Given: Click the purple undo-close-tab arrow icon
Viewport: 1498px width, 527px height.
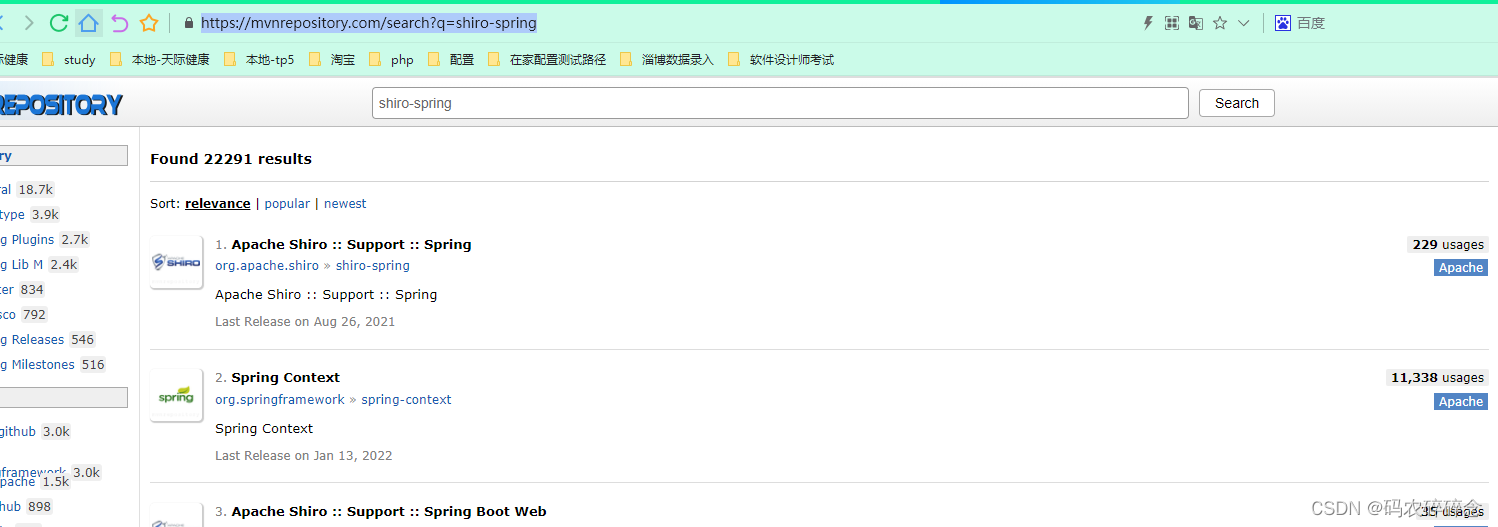Looking at the screenshot, I should [119, 22].
